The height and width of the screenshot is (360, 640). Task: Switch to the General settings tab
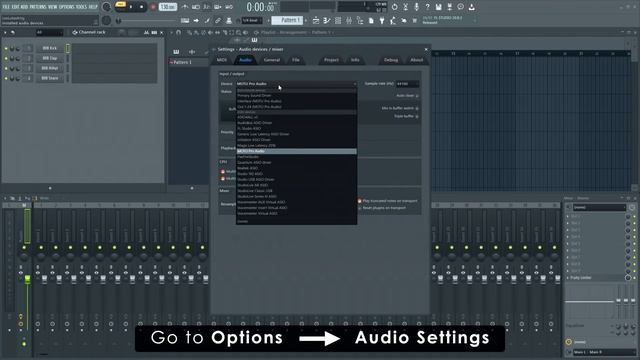click(x=272, y=60)
